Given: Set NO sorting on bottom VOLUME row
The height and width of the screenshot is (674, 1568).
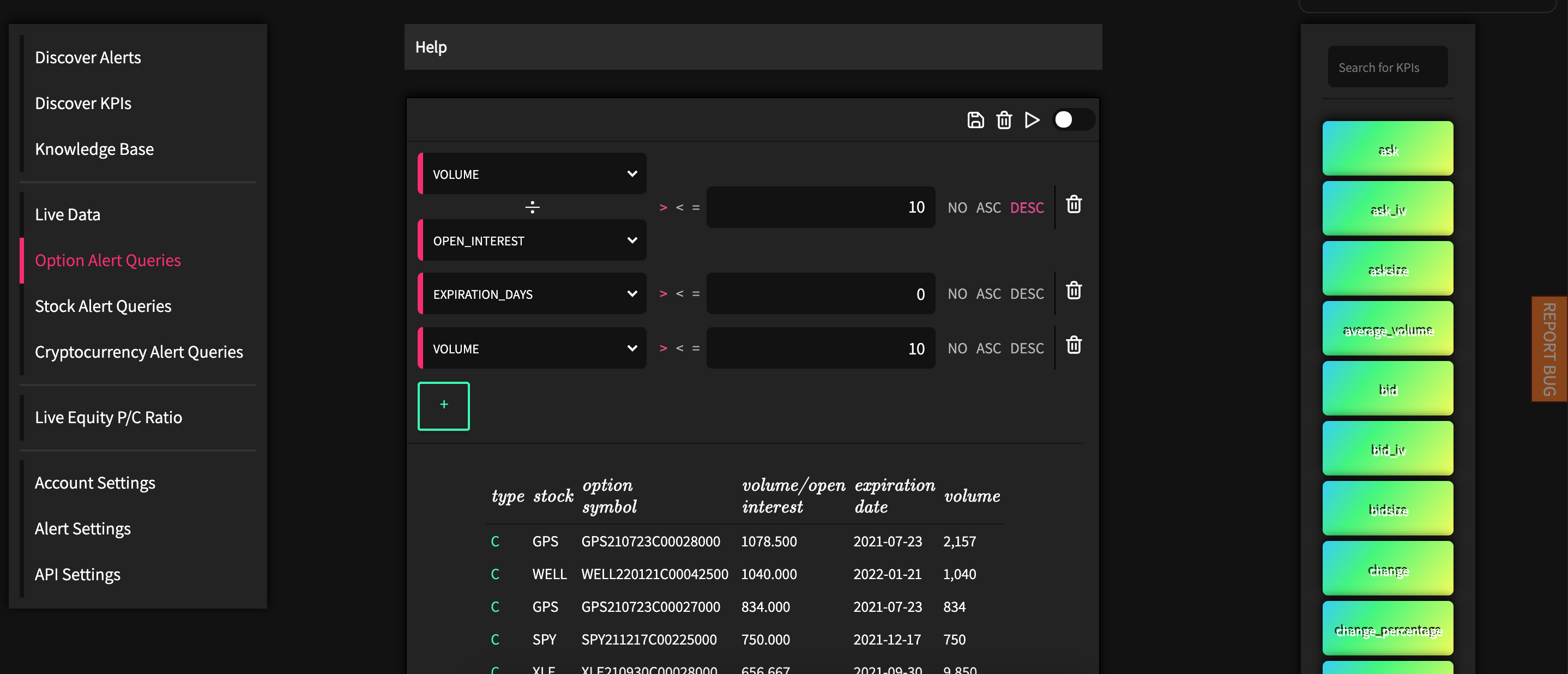Looking at the screenshot, I should 957,348.
